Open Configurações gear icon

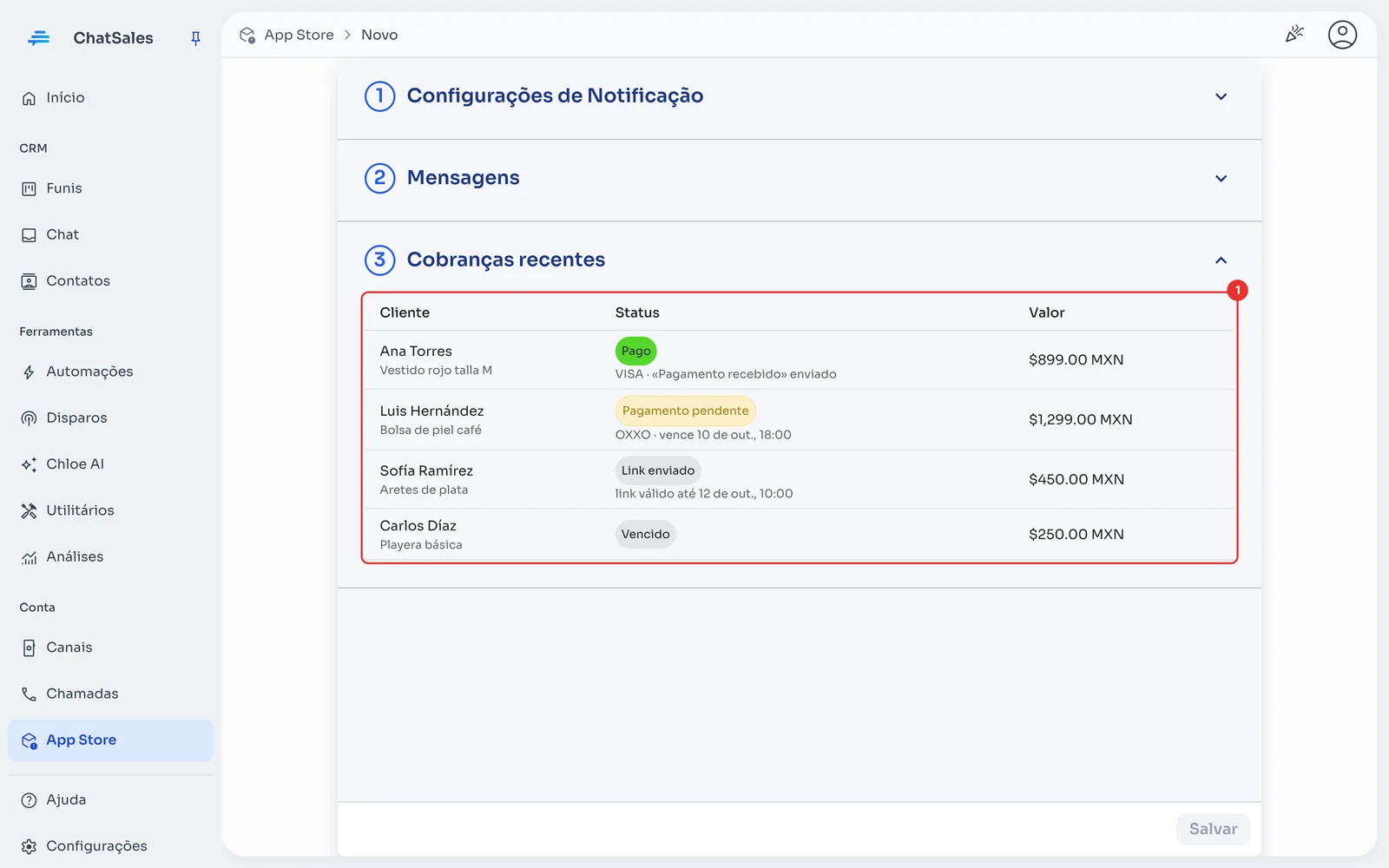tap(29, 846)
